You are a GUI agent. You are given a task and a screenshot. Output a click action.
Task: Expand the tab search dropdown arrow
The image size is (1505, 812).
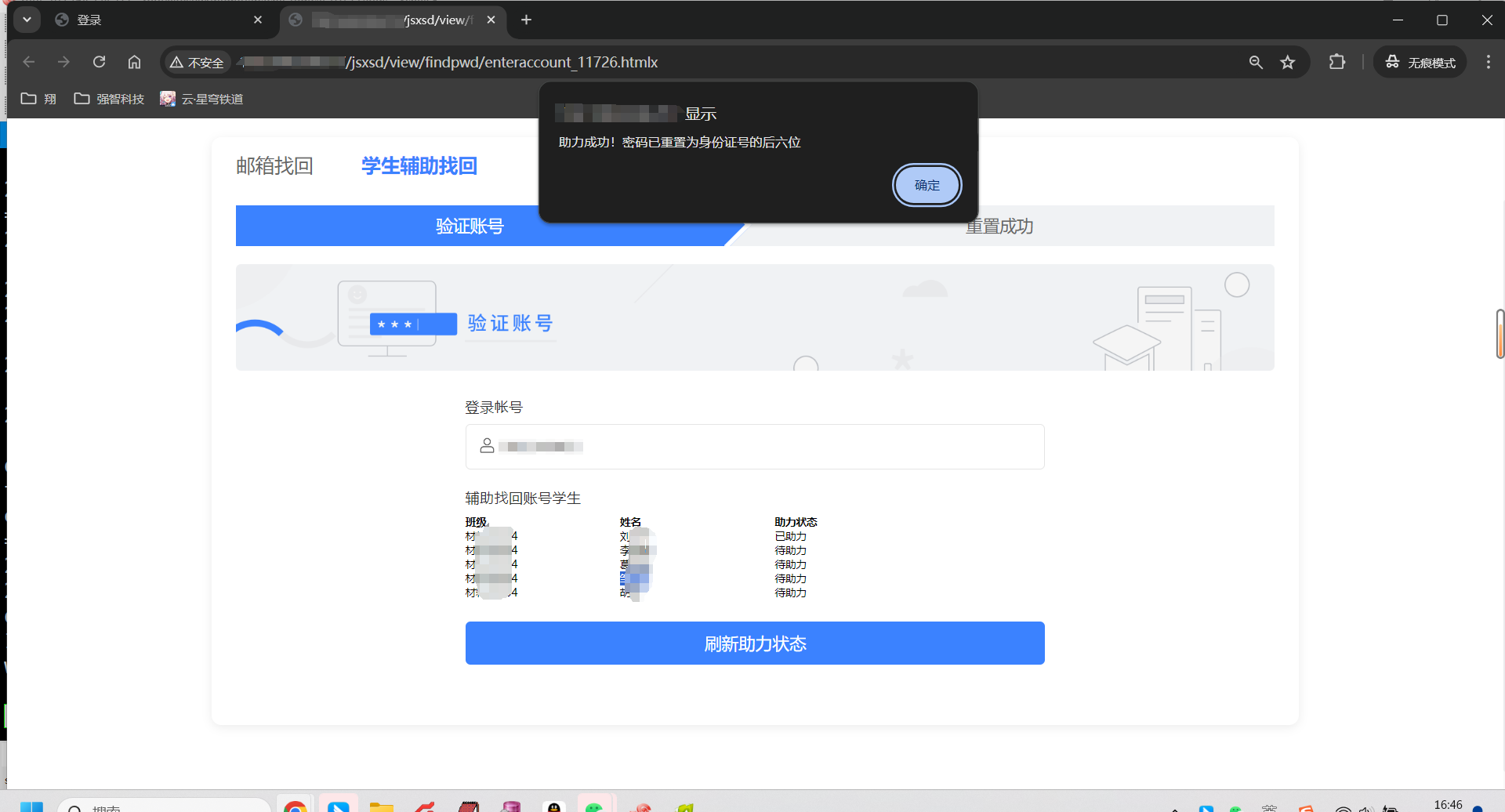(x=27, y=20)
